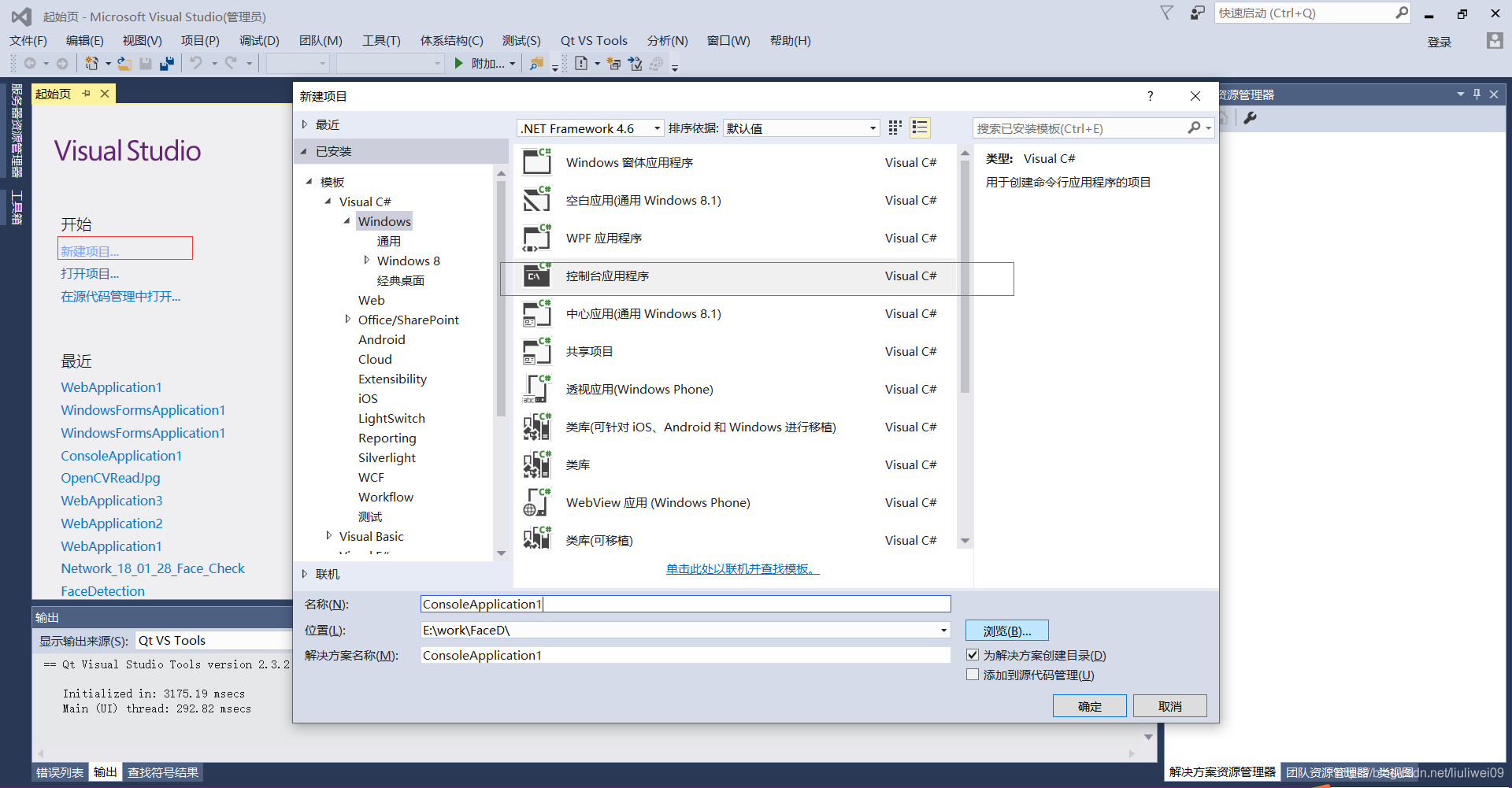Click the 搜索已安装模板 search box
Viewport: 1512px width, 788px height.
click(1079, 128)
